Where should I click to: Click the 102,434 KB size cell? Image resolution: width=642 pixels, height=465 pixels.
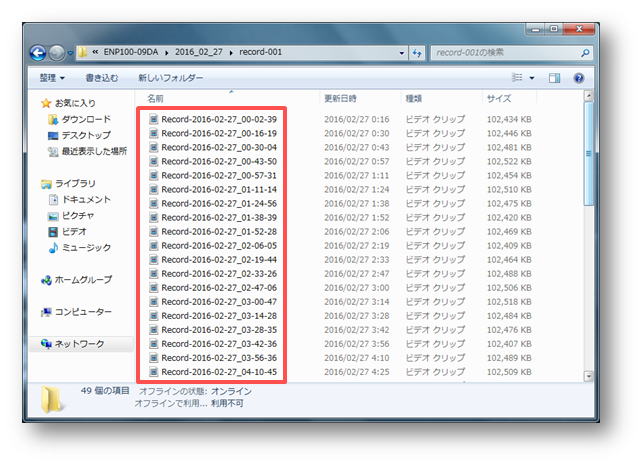point(509,119)
